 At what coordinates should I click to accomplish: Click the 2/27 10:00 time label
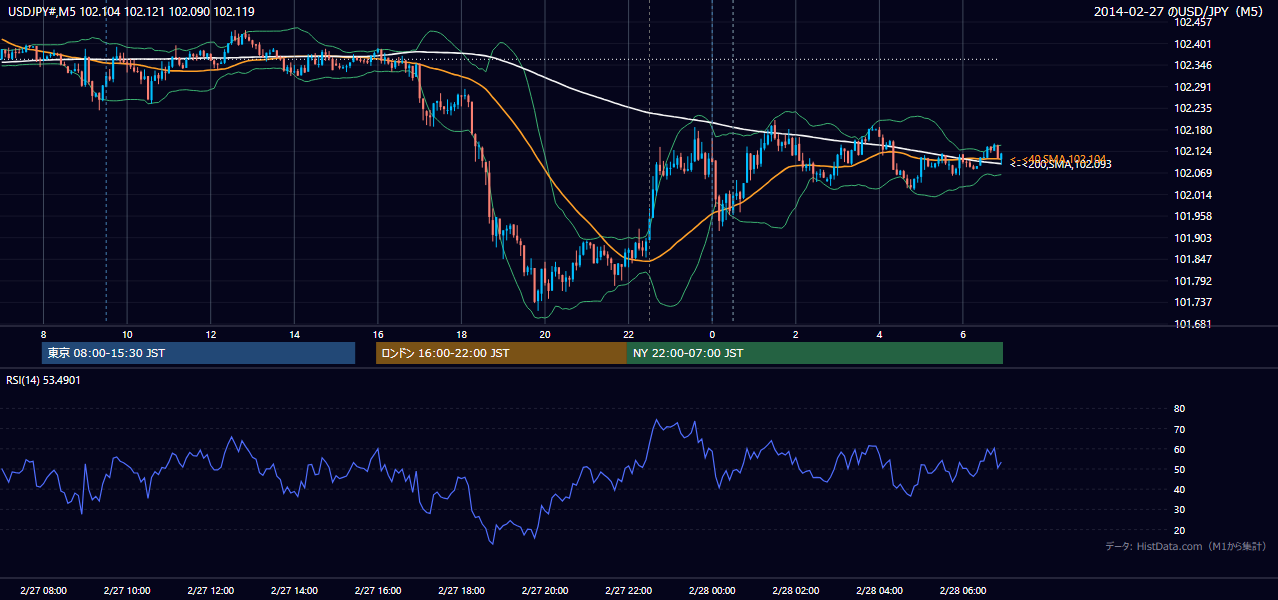tap(126, 591)
